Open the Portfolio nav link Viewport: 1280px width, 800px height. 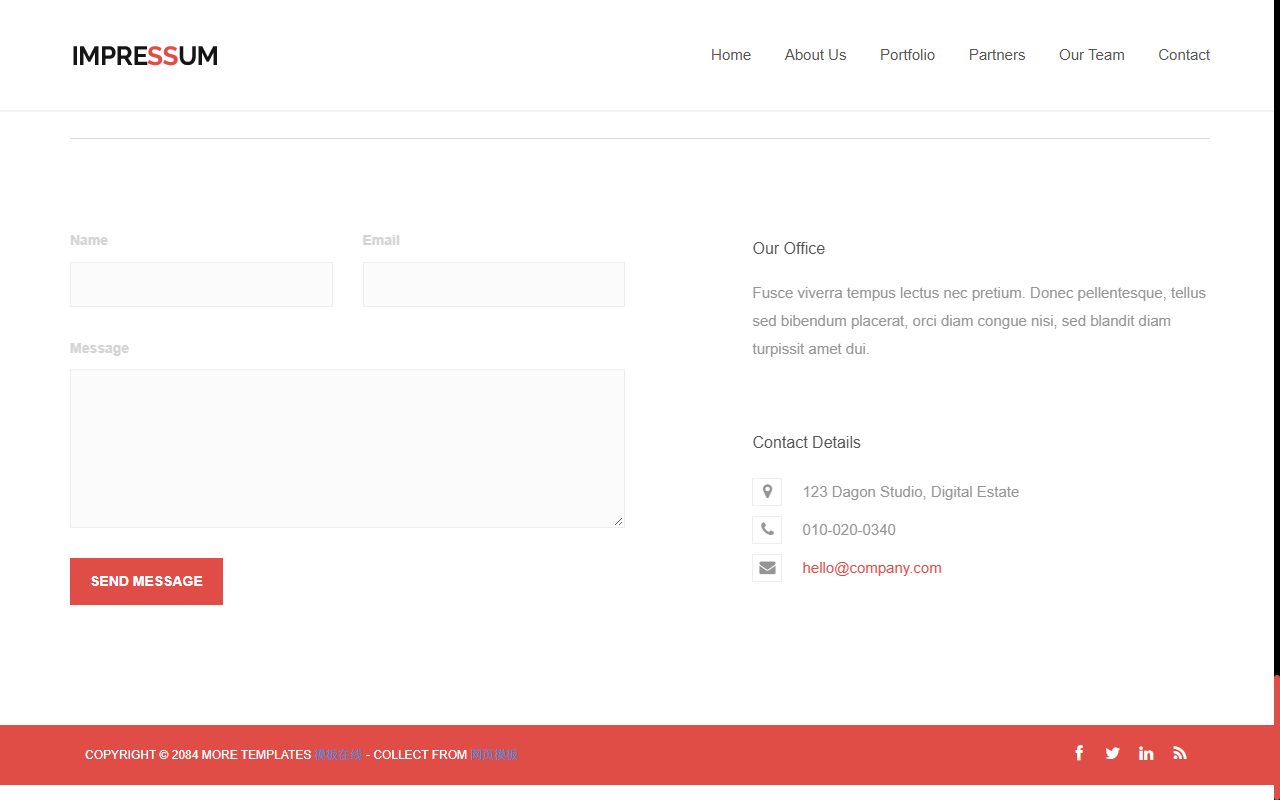[907, 55]
